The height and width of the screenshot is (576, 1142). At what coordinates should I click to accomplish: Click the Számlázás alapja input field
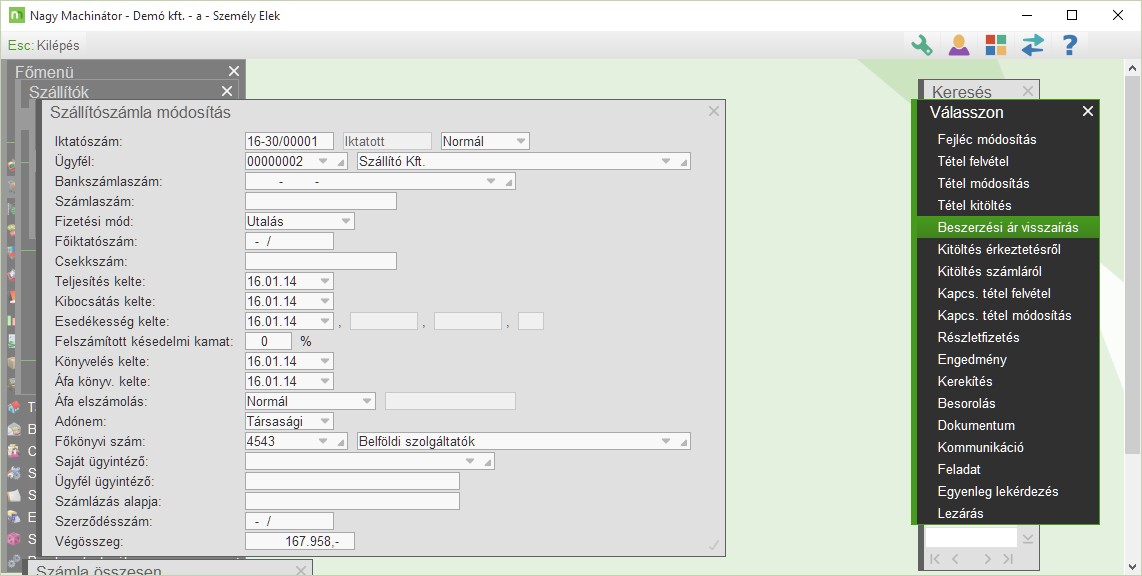[x=353, y=501]
